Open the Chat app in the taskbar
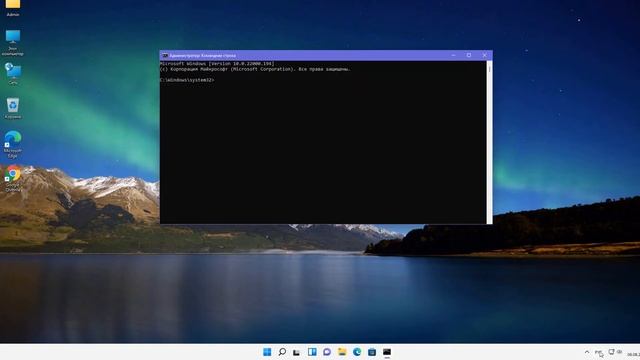Screen dimensions: 640x360 point(327,352)
